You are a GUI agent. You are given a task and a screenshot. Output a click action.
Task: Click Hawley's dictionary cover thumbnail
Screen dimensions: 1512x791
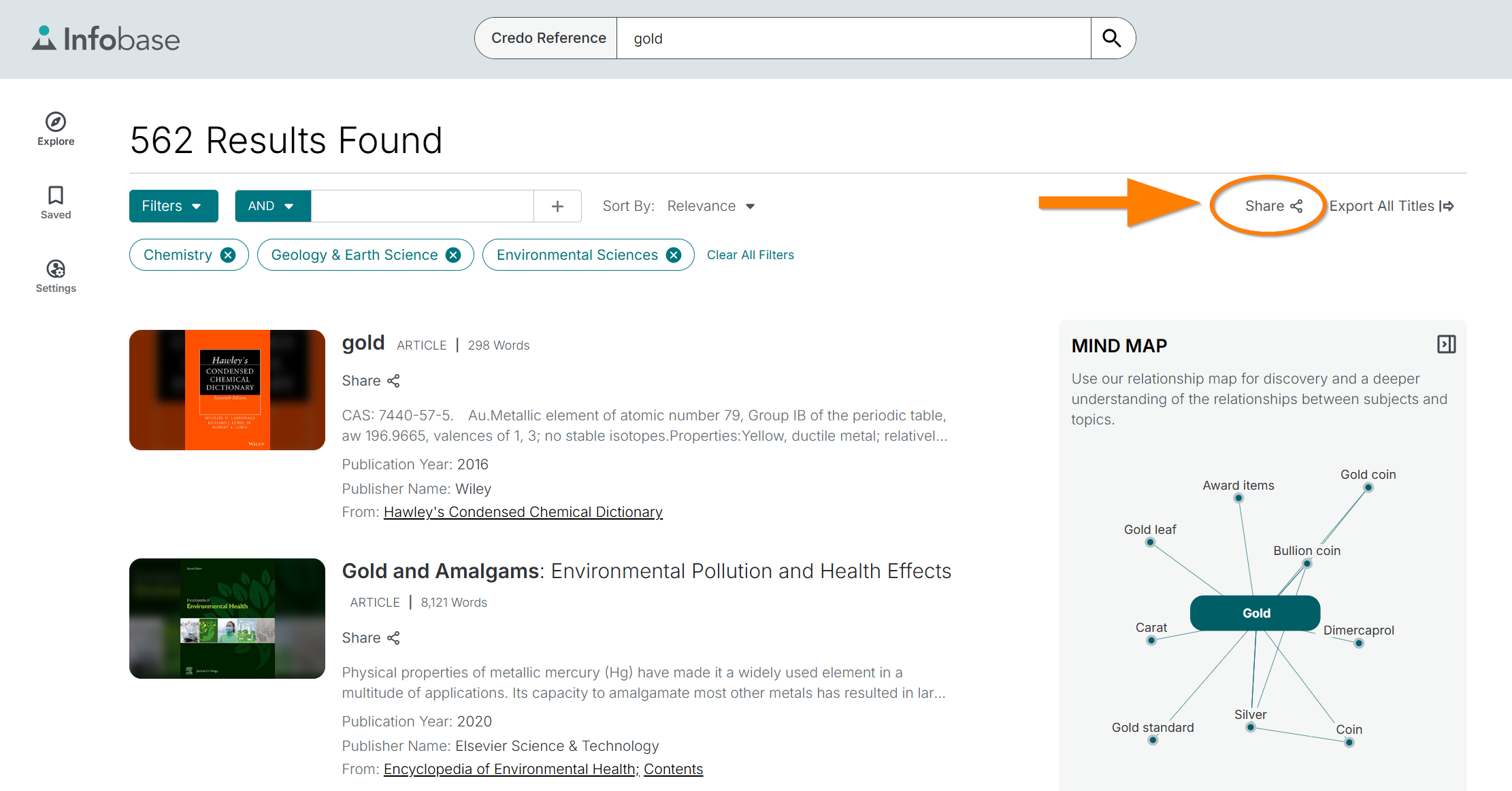click(227, 390)
